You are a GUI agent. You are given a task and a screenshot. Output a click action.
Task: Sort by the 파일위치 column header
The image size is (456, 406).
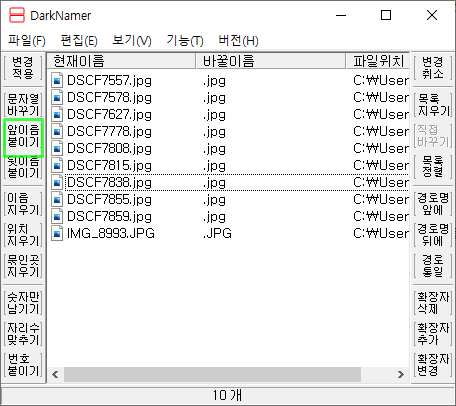coord(378,61)
